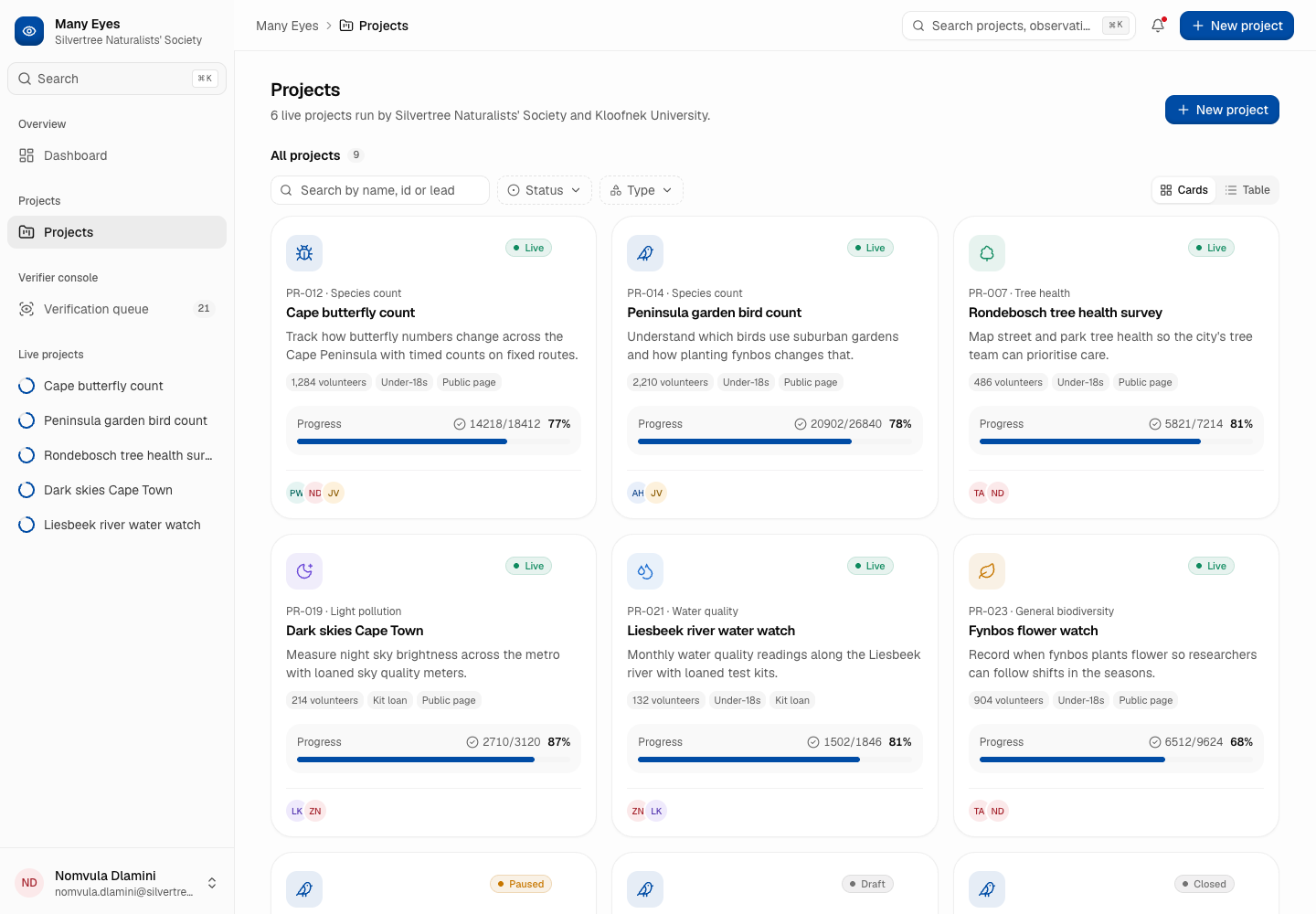Click the PW avatar on Cape butterfly count card

[x=296, y=493]
